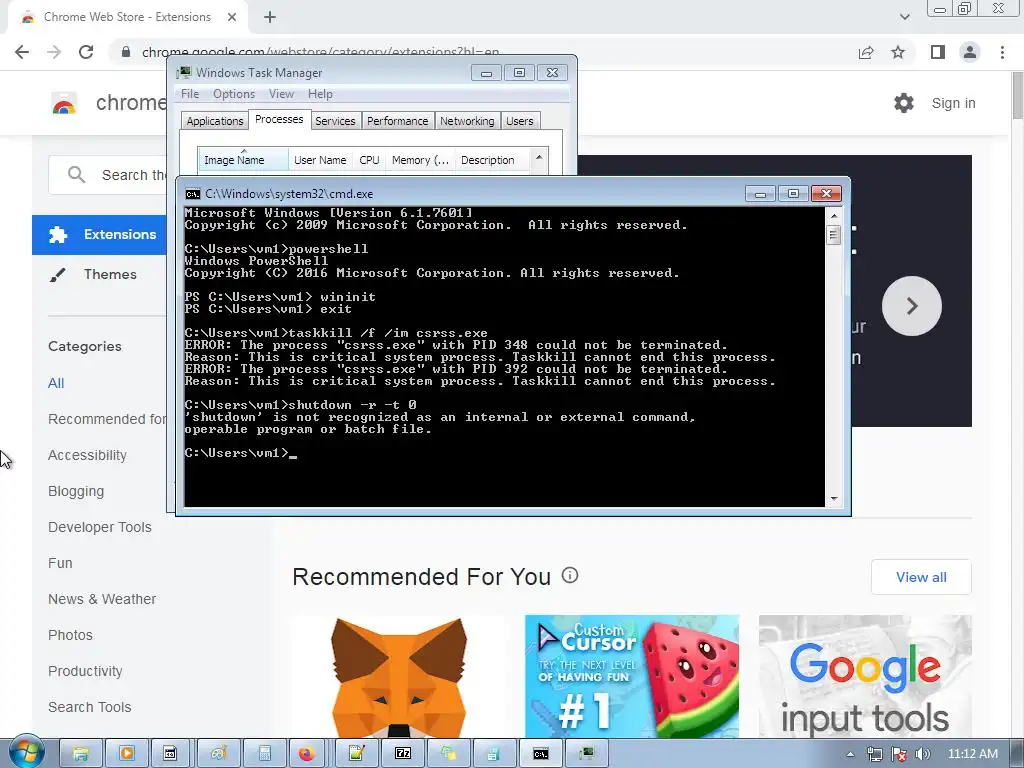Toggle Chrome side panel
The image size is (1024, 768).
click(938, 52)
